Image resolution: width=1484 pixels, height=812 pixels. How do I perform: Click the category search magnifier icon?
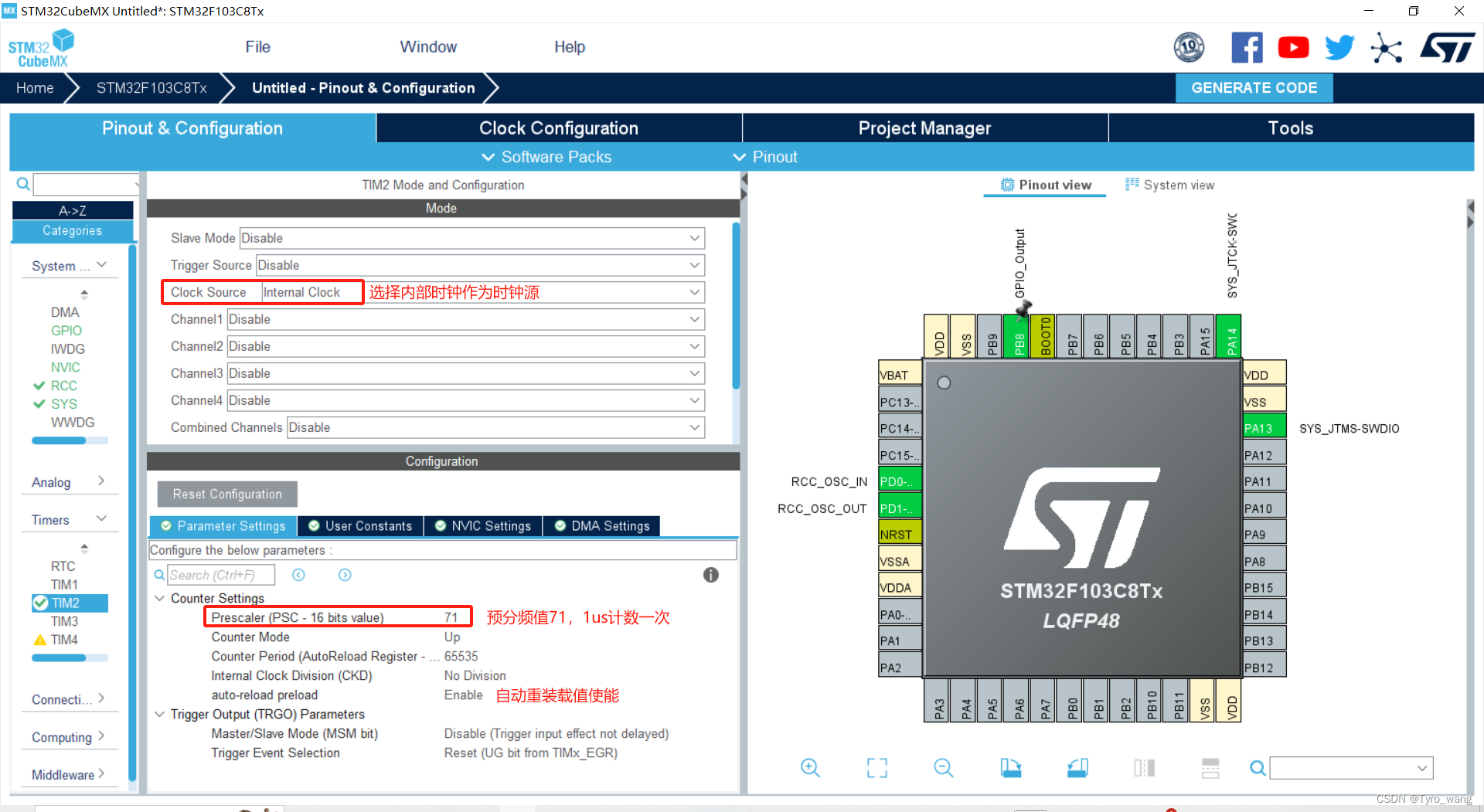click(23, 184)
